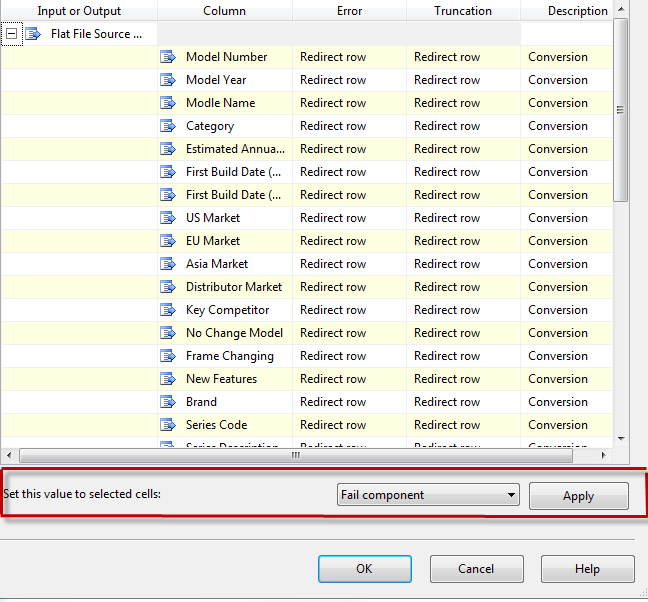The width and height of the screenshot is (648, 602).
Task: Click the horizontal scrollbar right arrow
Action: (x=603, y=455)
